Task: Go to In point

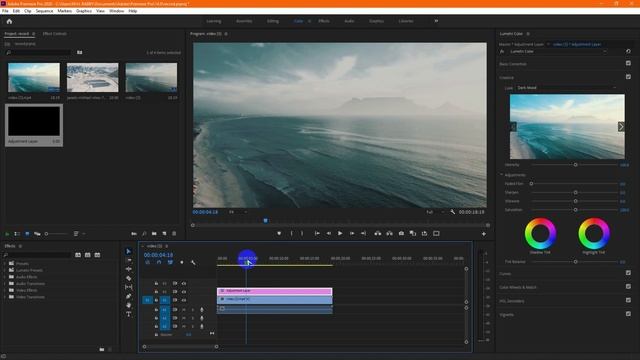Action: 317,233
